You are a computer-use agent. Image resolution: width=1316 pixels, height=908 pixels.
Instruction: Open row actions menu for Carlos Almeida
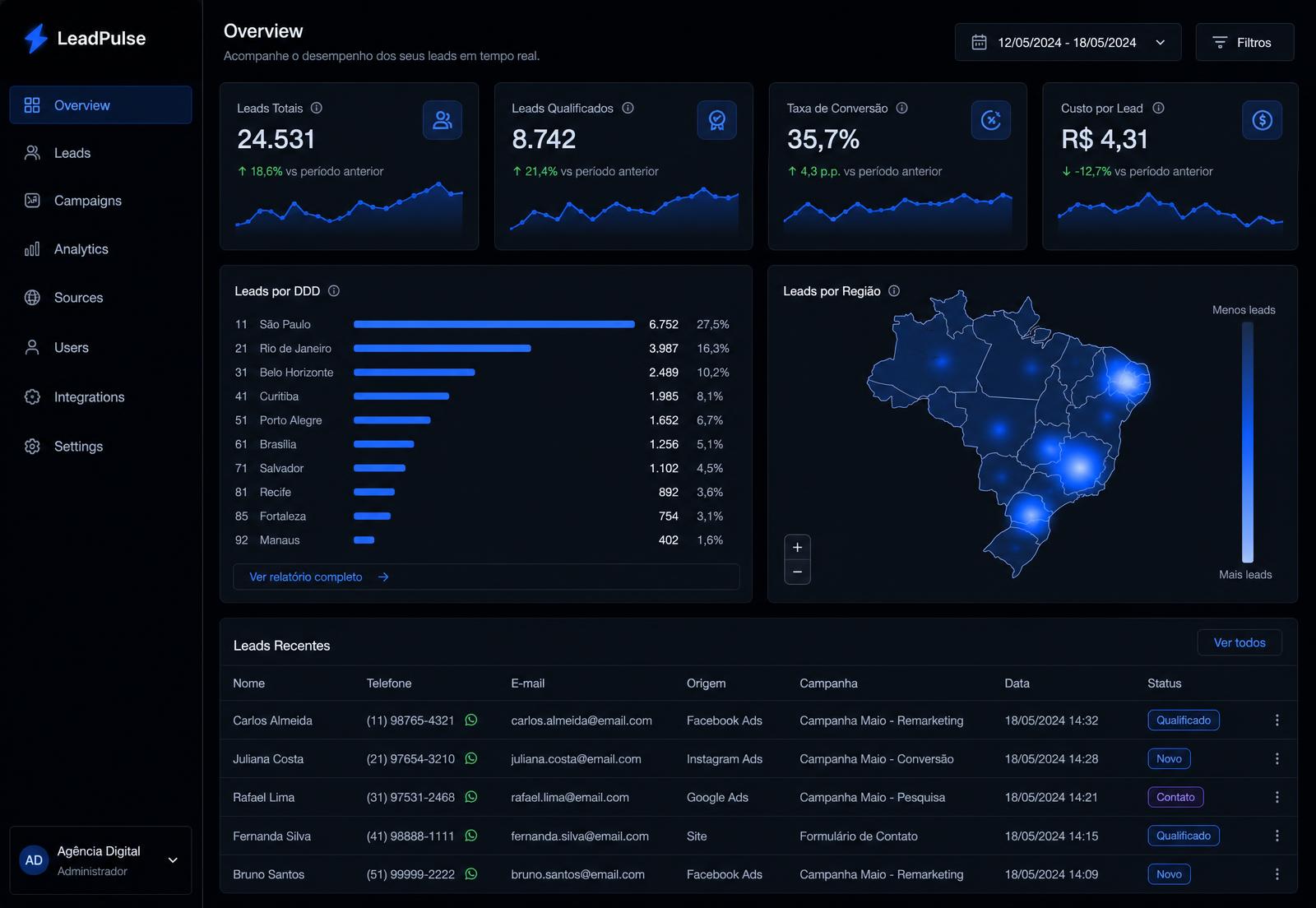pos(1277,720)
